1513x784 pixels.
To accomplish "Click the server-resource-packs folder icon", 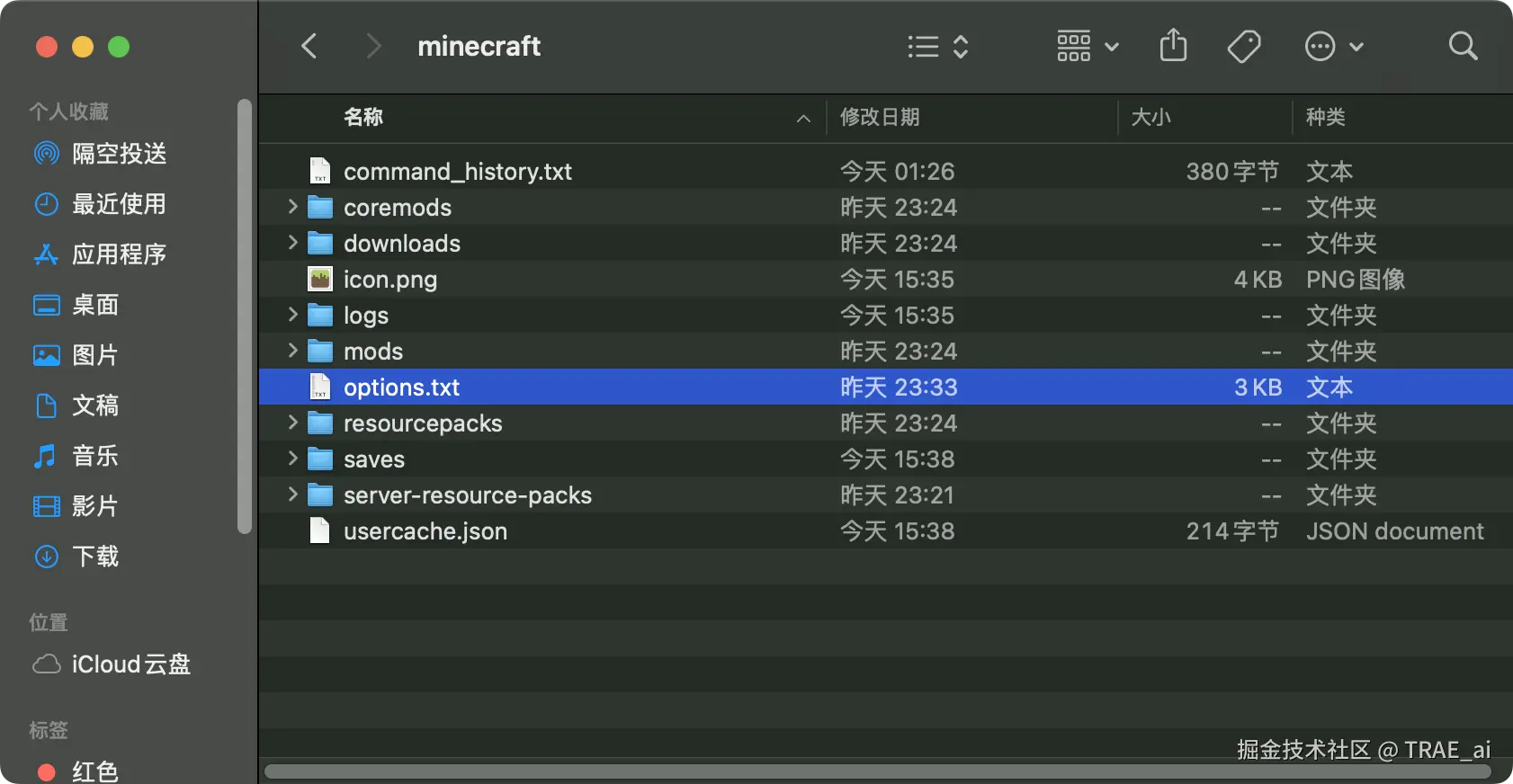I will (320, 495).
